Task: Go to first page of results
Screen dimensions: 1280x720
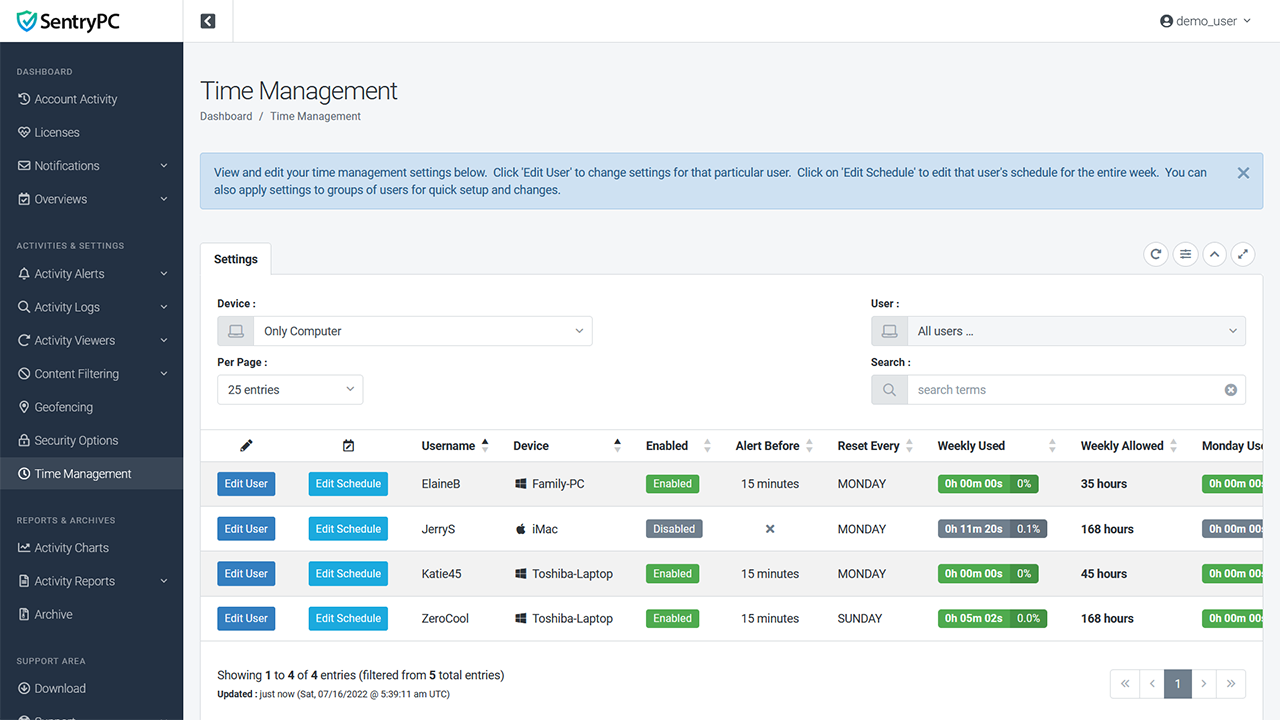Action: [1125, 684]
